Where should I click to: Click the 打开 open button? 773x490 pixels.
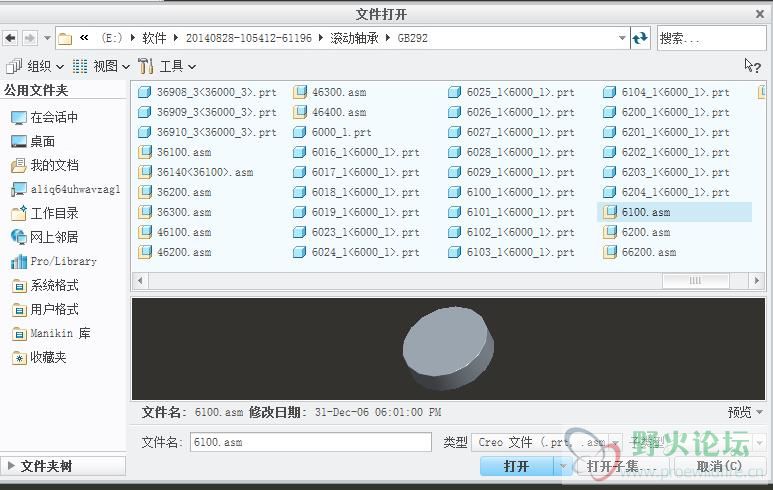(517, 466)
